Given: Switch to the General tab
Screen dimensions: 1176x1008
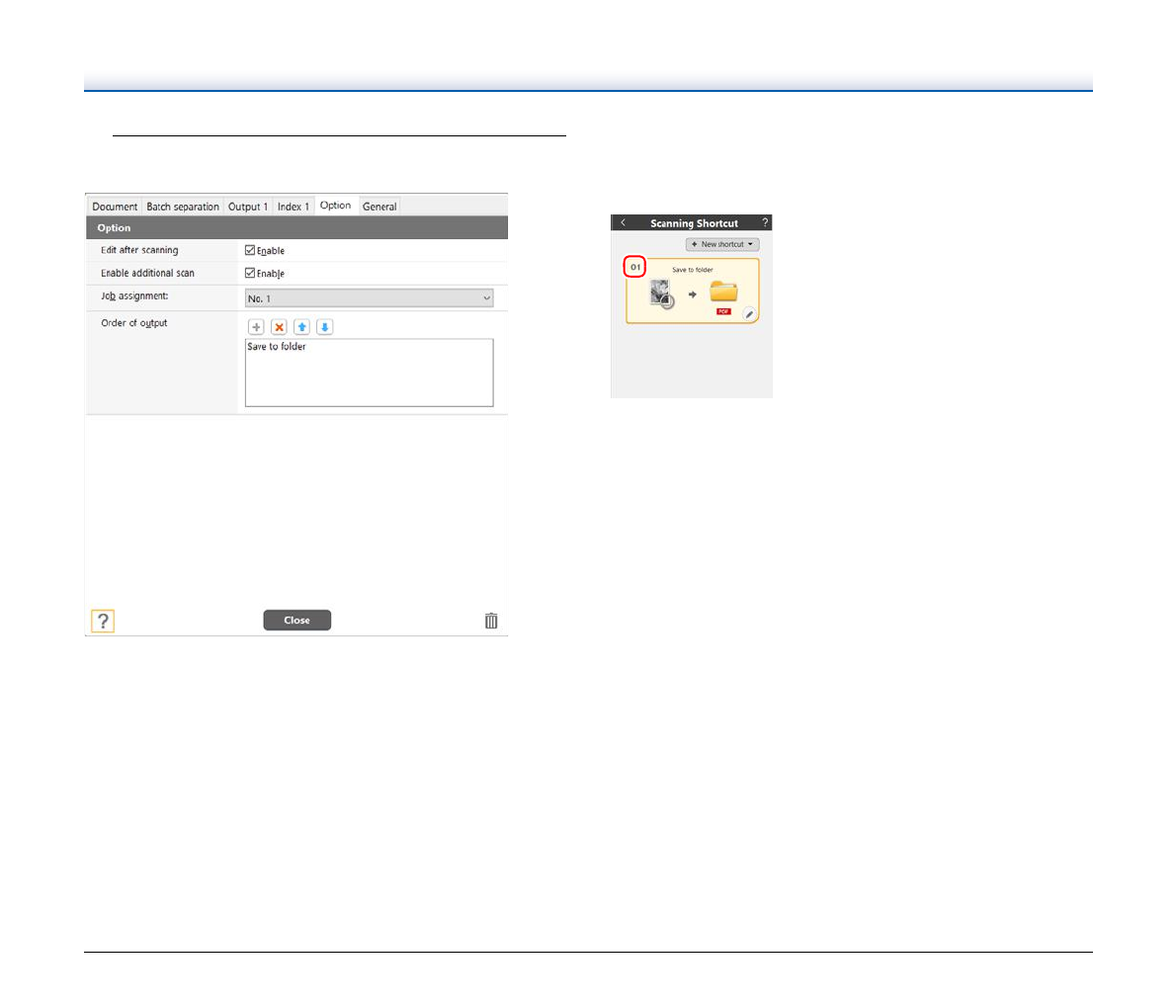Looking at the screenshot, I should point(379,207).
